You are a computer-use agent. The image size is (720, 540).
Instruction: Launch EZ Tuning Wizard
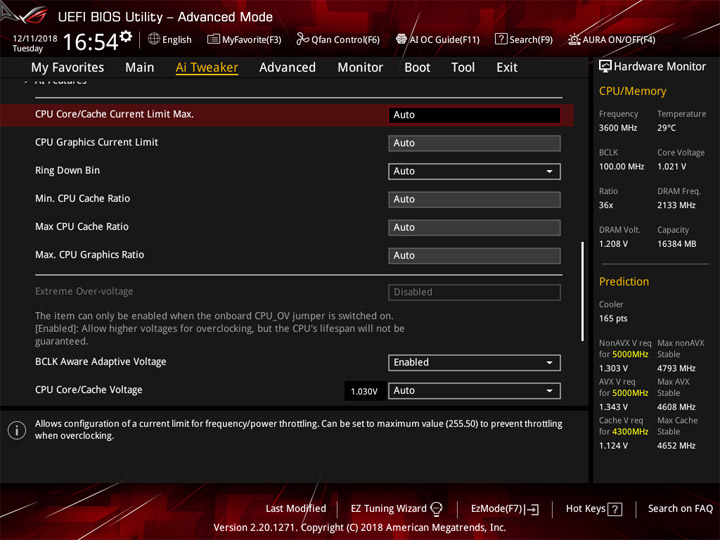396,509
